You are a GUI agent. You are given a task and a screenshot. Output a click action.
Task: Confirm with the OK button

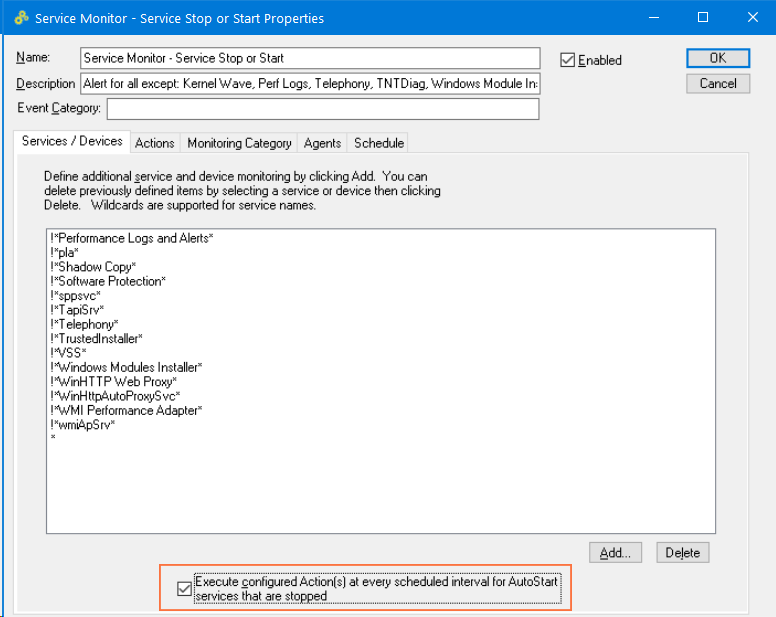click(x=718, y=58)
